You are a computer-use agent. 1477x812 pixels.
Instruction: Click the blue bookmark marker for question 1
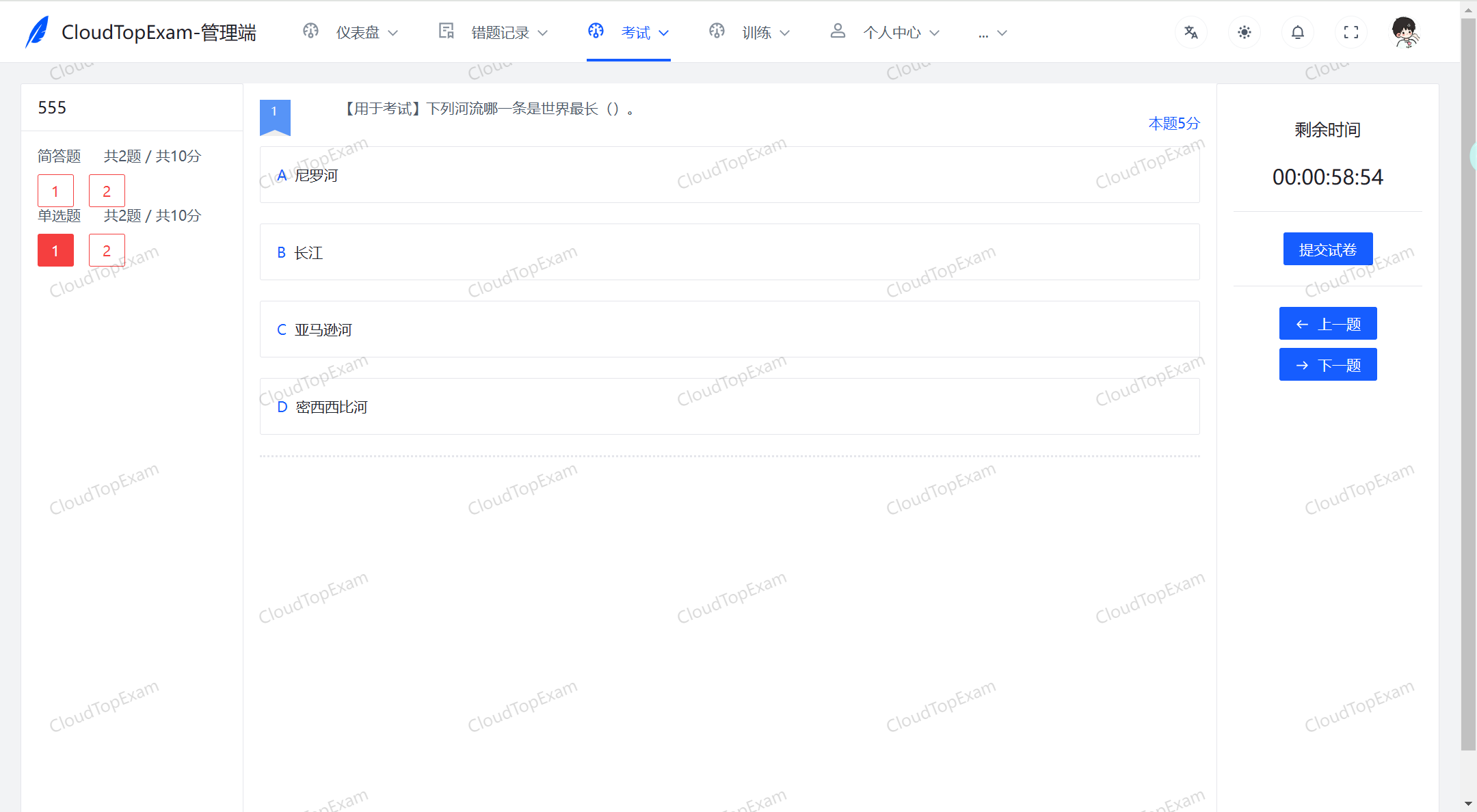point(275,116)
